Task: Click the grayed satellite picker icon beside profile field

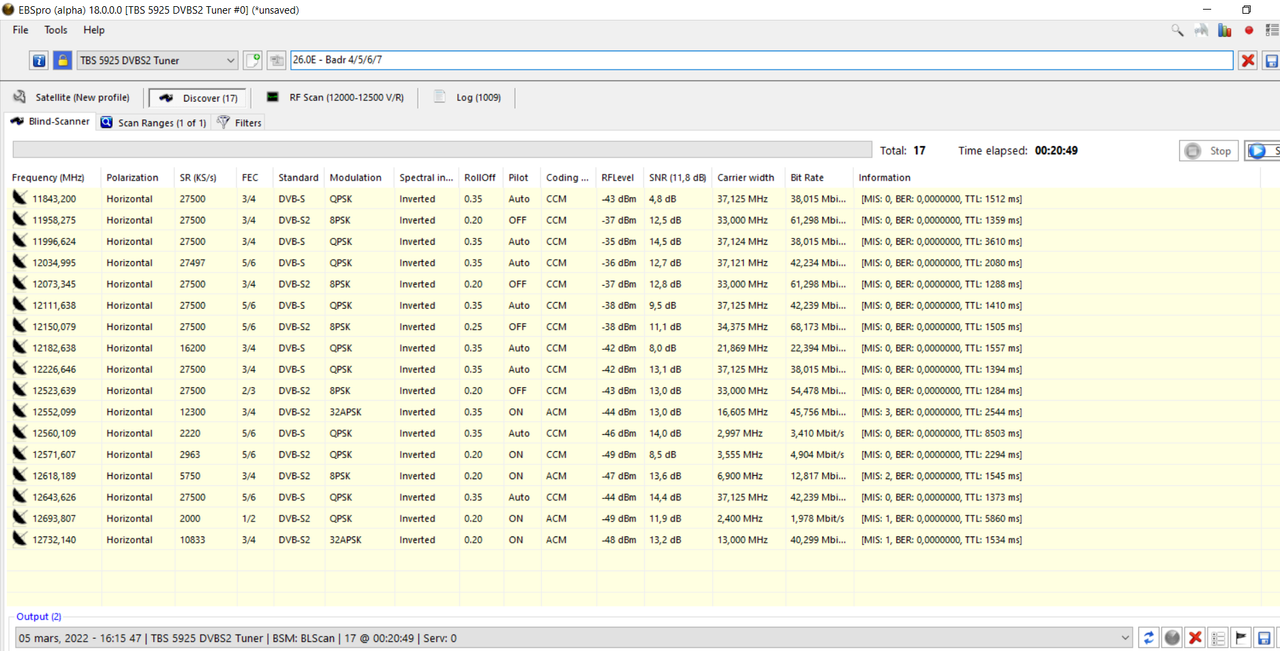Action: pyautogui.click(x=276, y=60)
